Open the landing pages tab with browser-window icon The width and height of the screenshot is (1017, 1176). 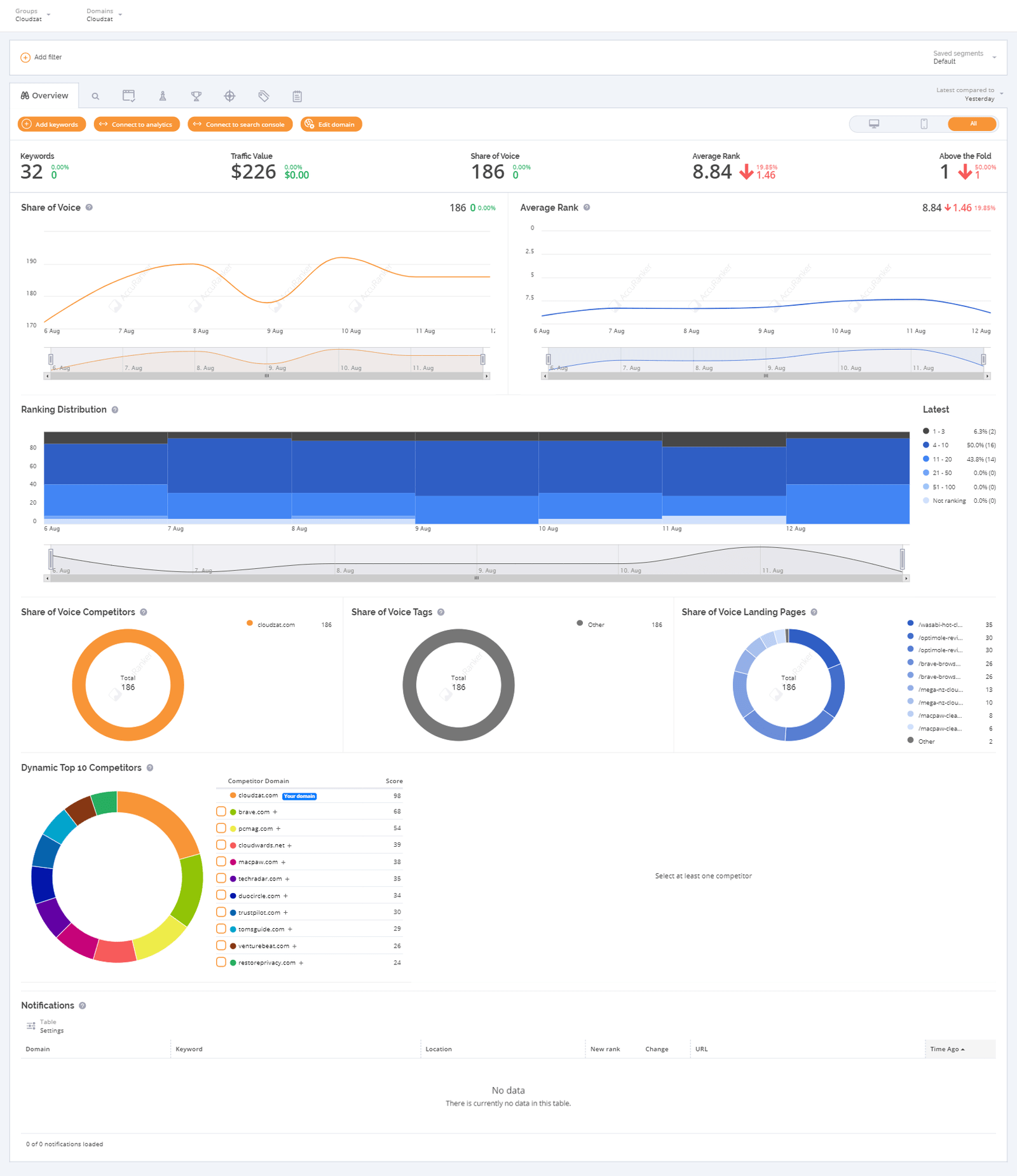128,96
